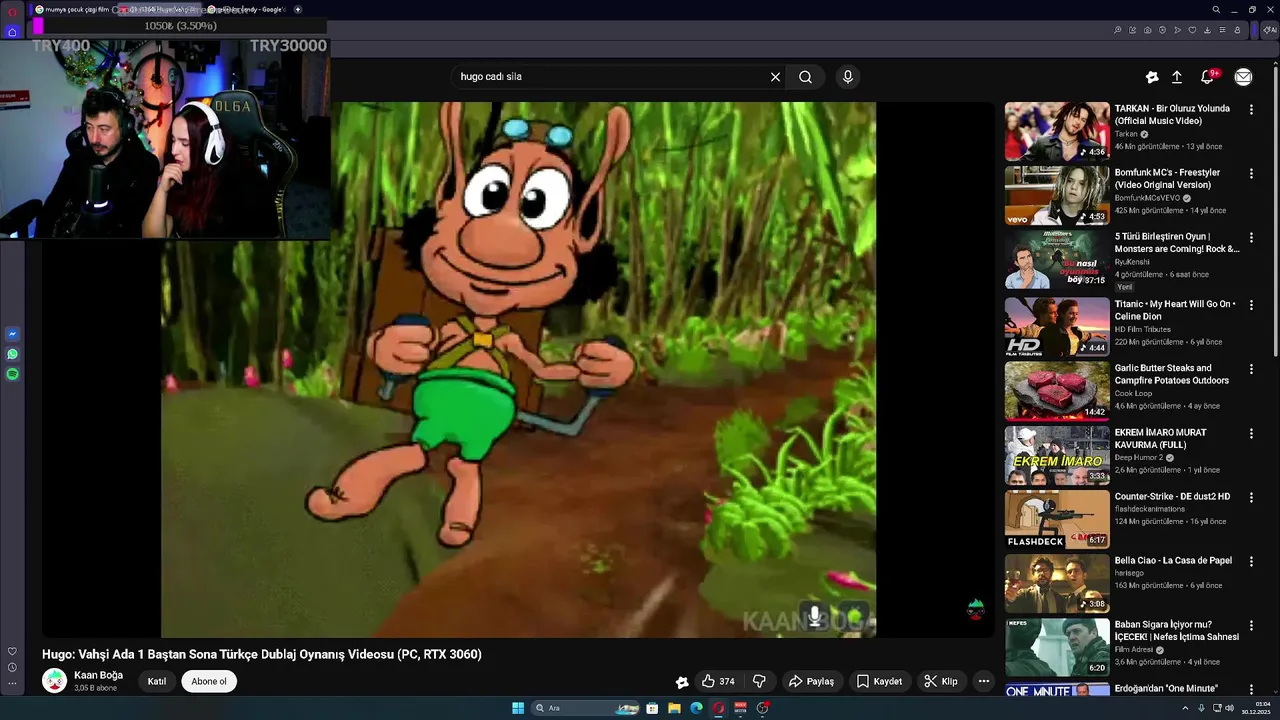Open 5 Türü Birleştiren Oyun thumbnail

pos(1057,259)
